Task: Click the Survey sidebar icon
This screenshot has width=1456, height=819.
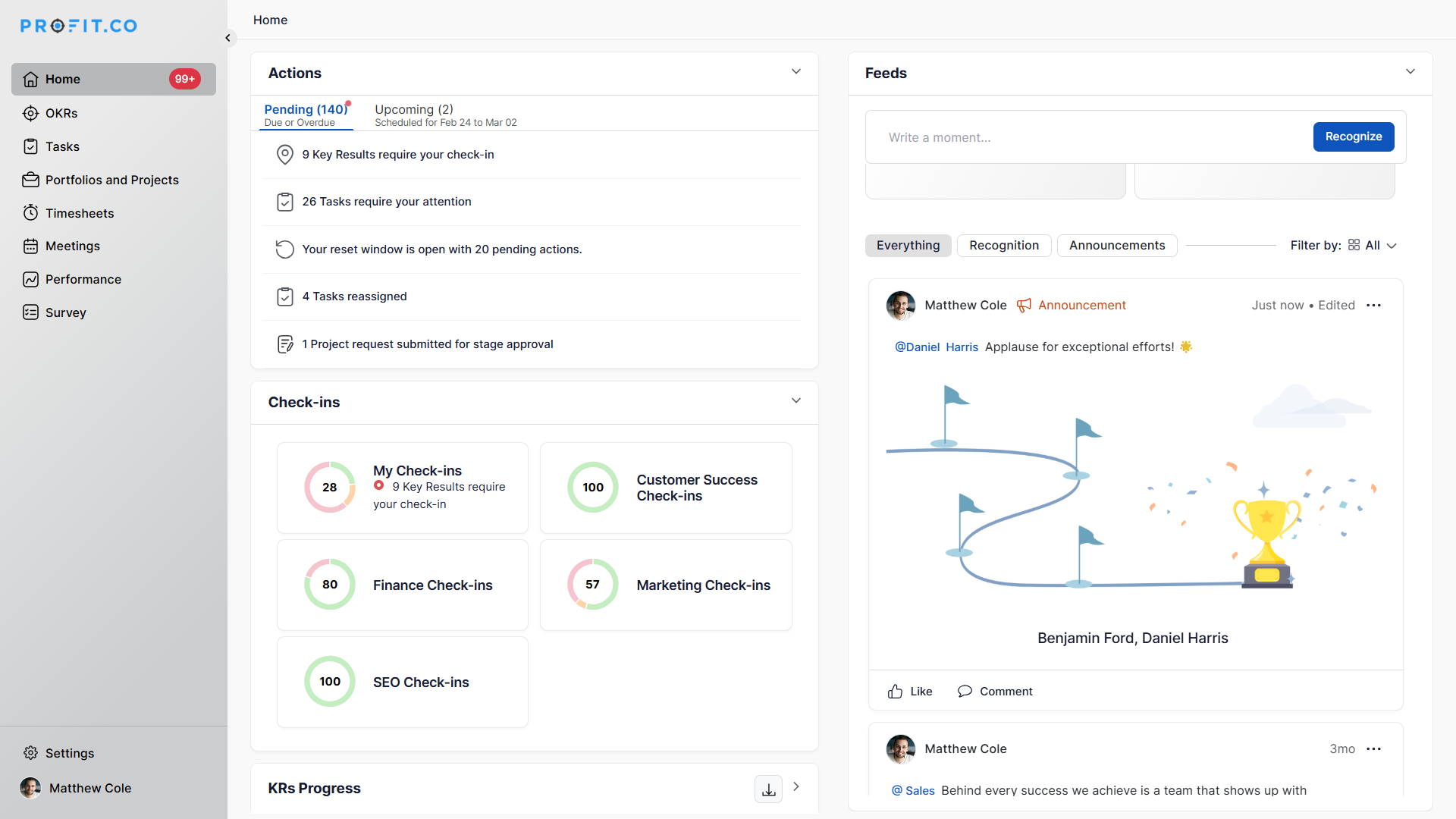Action: tap(30, 312)
